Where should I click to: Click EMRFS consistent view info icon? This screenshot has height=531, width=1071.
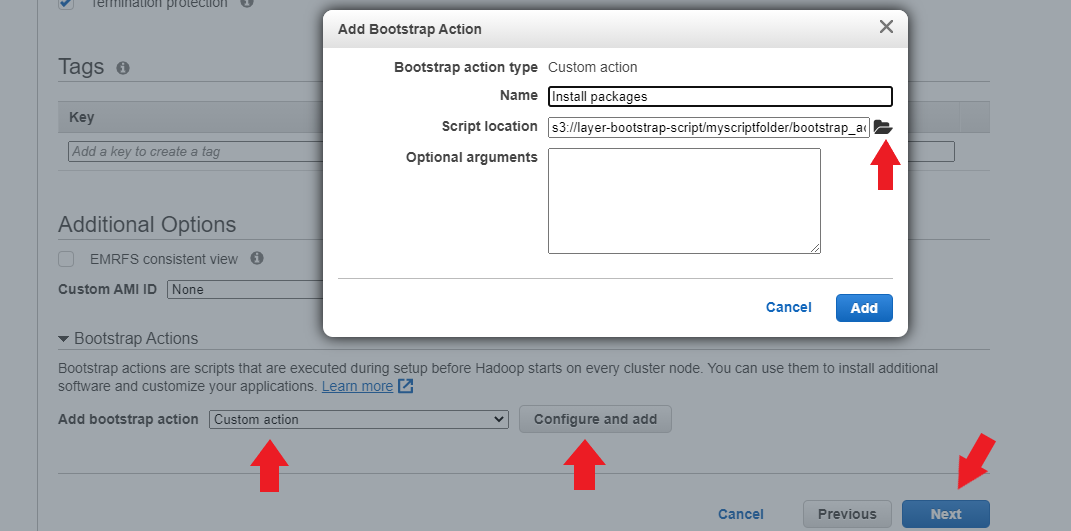pos(257,258)
